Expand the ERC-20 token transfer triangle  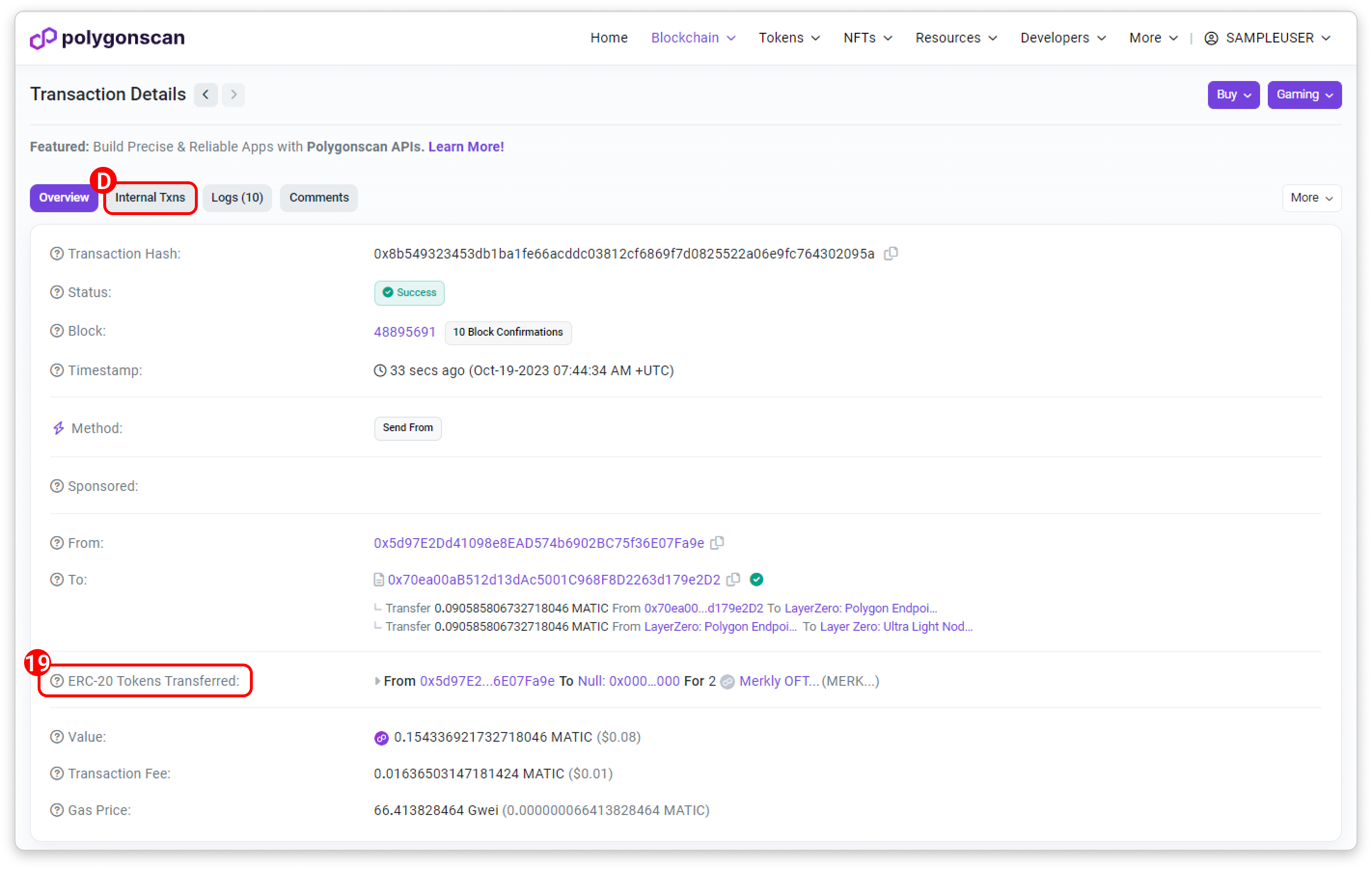tap(377, 681)
